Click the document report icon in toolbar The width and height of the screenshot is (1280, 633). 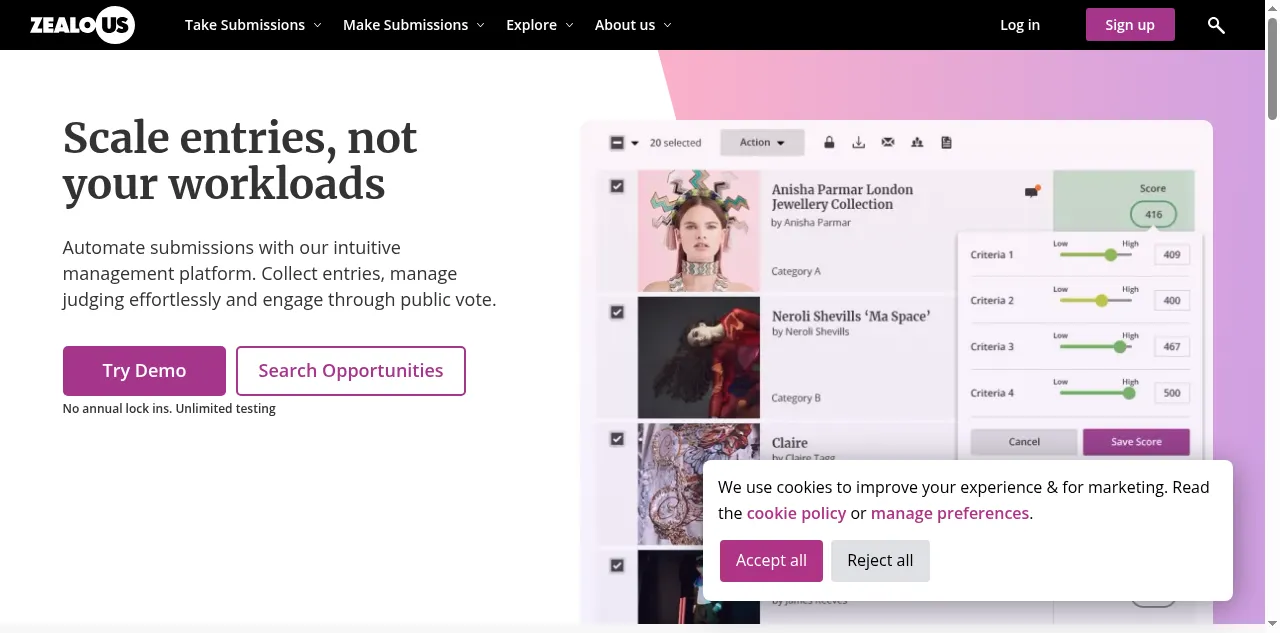[946, 143]
